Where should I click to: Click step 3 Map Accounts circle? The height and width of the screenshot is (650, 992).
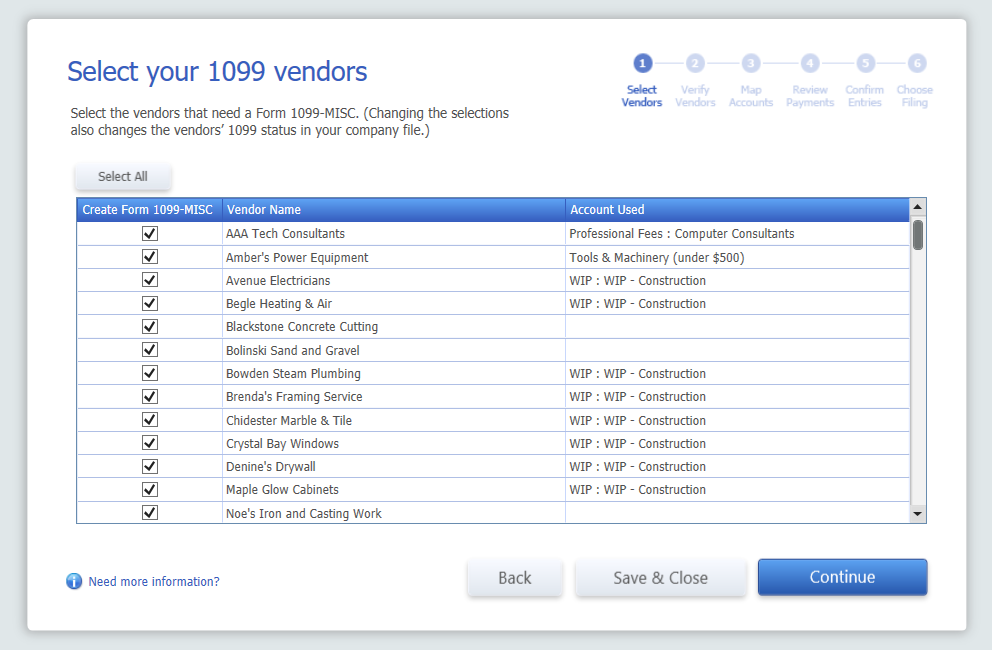750,63
